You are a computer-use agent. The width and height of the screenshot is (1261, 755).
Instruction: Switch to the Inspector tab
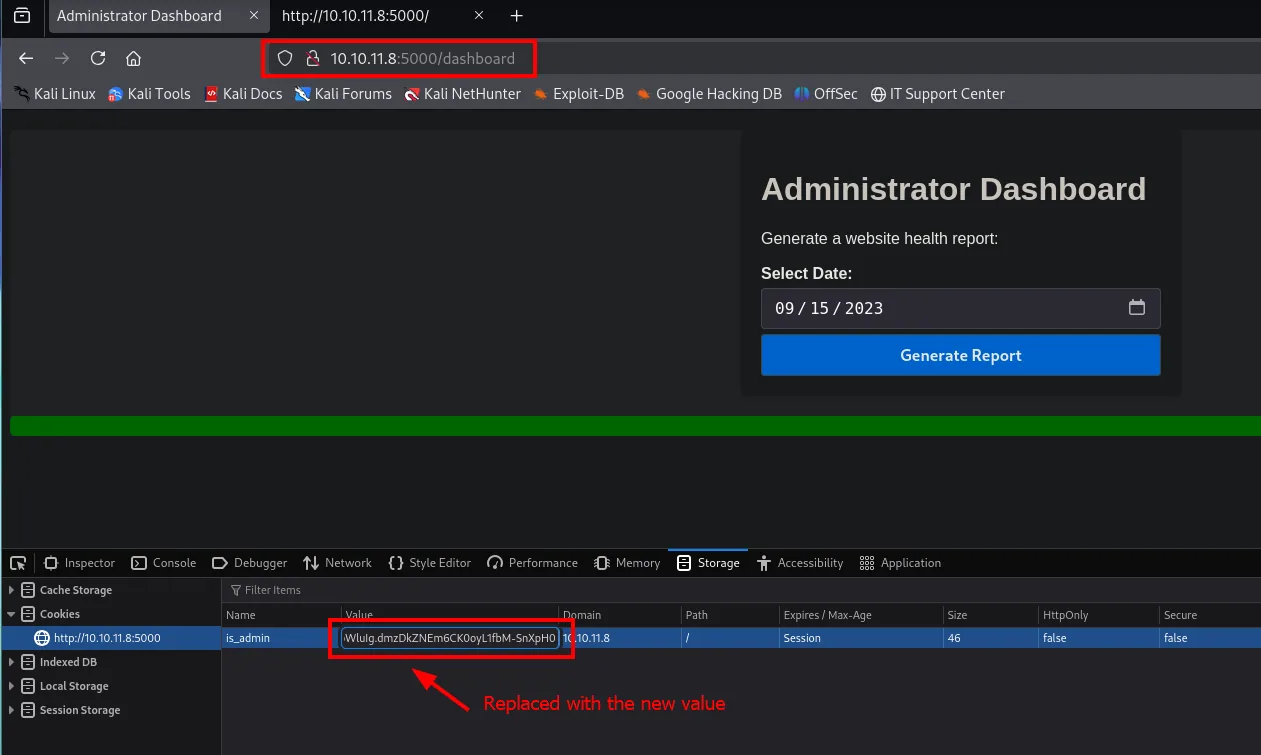tap(79, 563)
